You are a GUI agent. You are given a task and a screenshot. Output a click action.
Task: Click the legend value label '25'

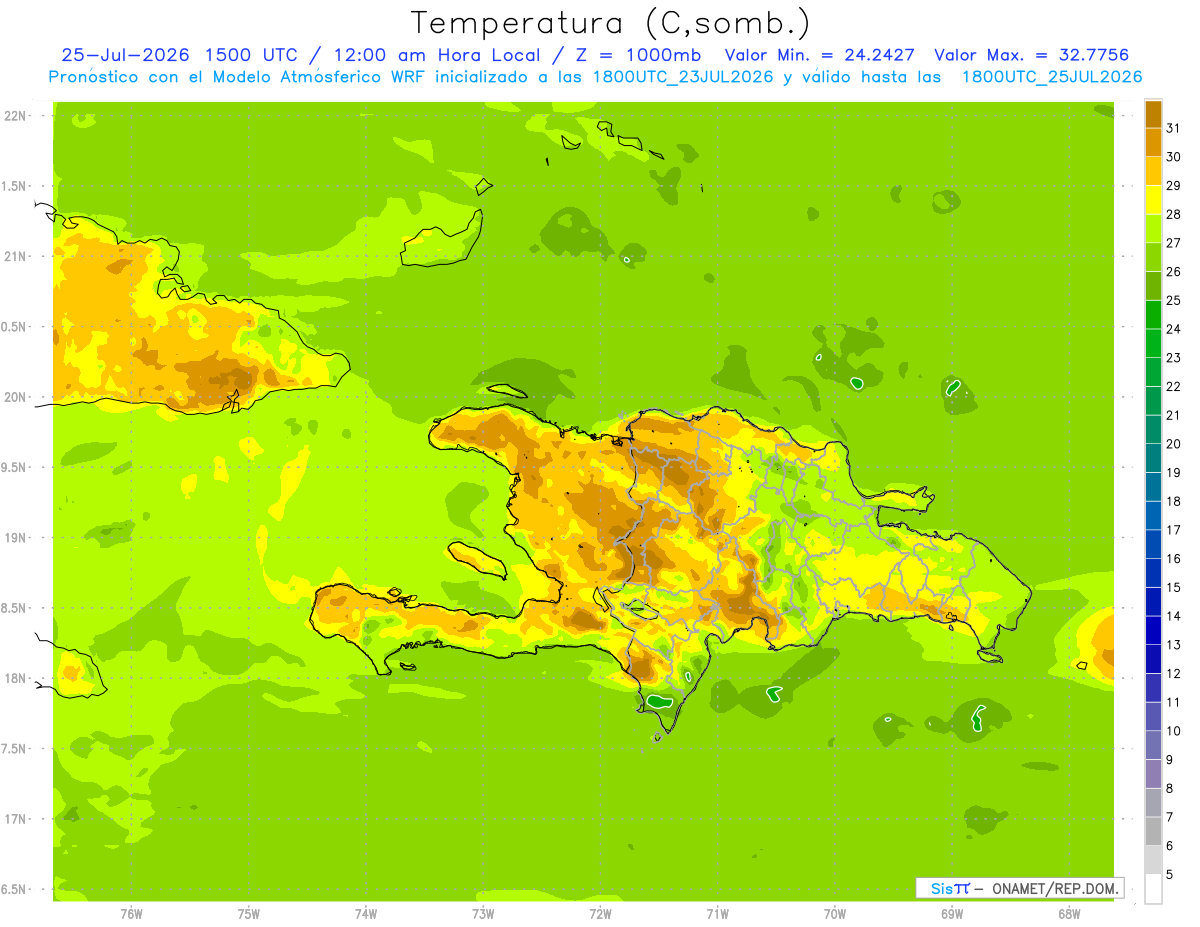pos(1173,300)
